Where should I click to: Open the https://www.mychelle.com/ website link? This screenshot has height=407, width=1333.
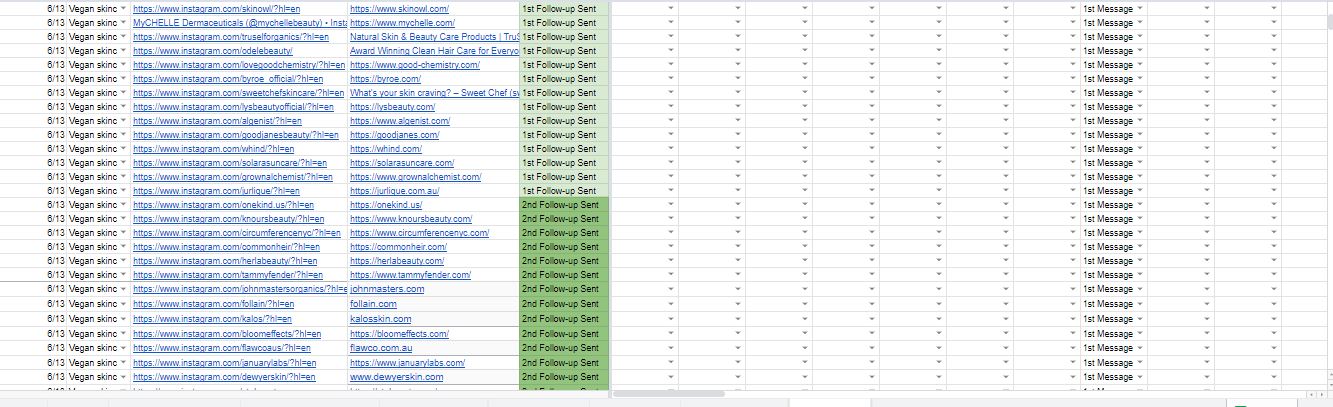[402, 22]
